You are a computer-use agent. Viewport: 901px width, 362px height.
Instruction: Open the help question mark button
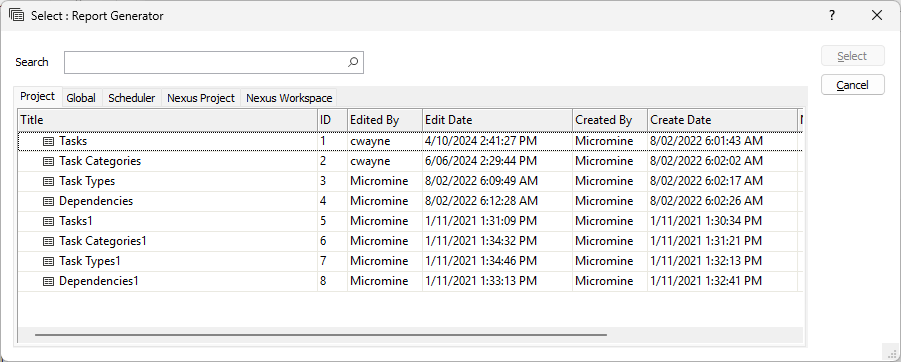[x=831, y=16]
